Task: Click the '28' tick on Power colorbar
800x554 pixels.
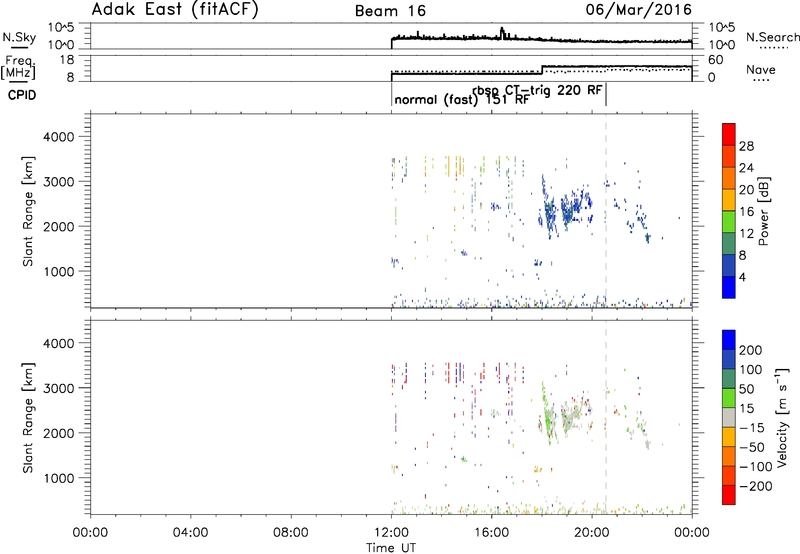Action: point(746,146)
